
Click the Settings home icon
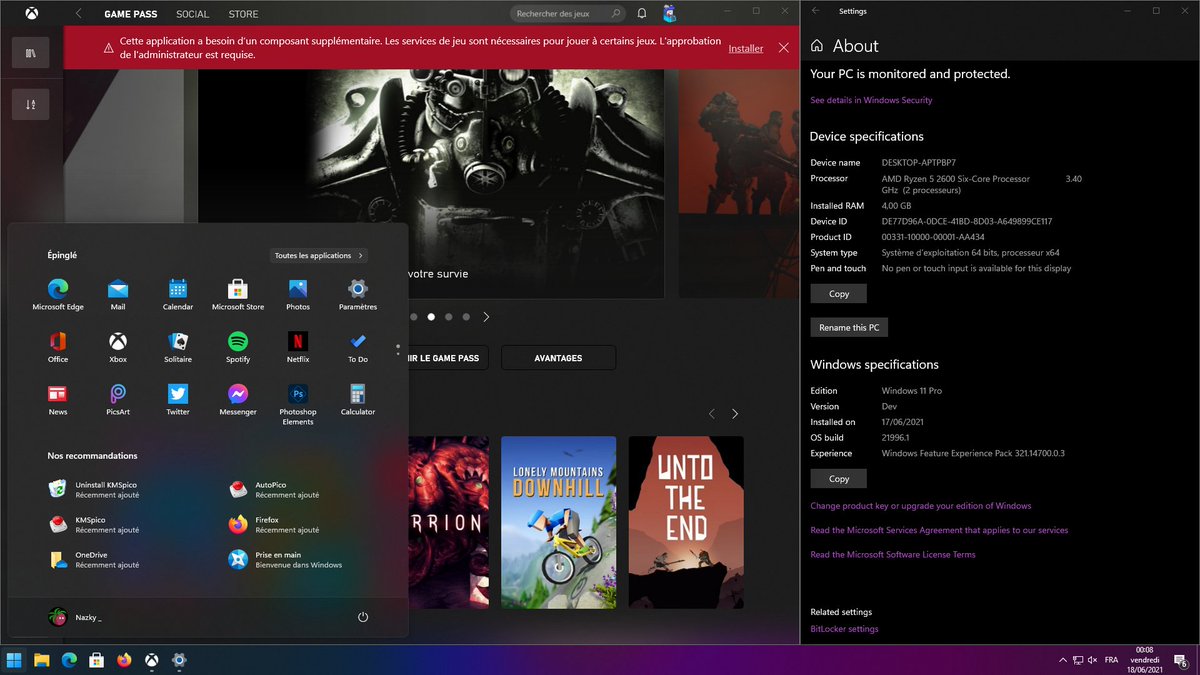(817, 46)
